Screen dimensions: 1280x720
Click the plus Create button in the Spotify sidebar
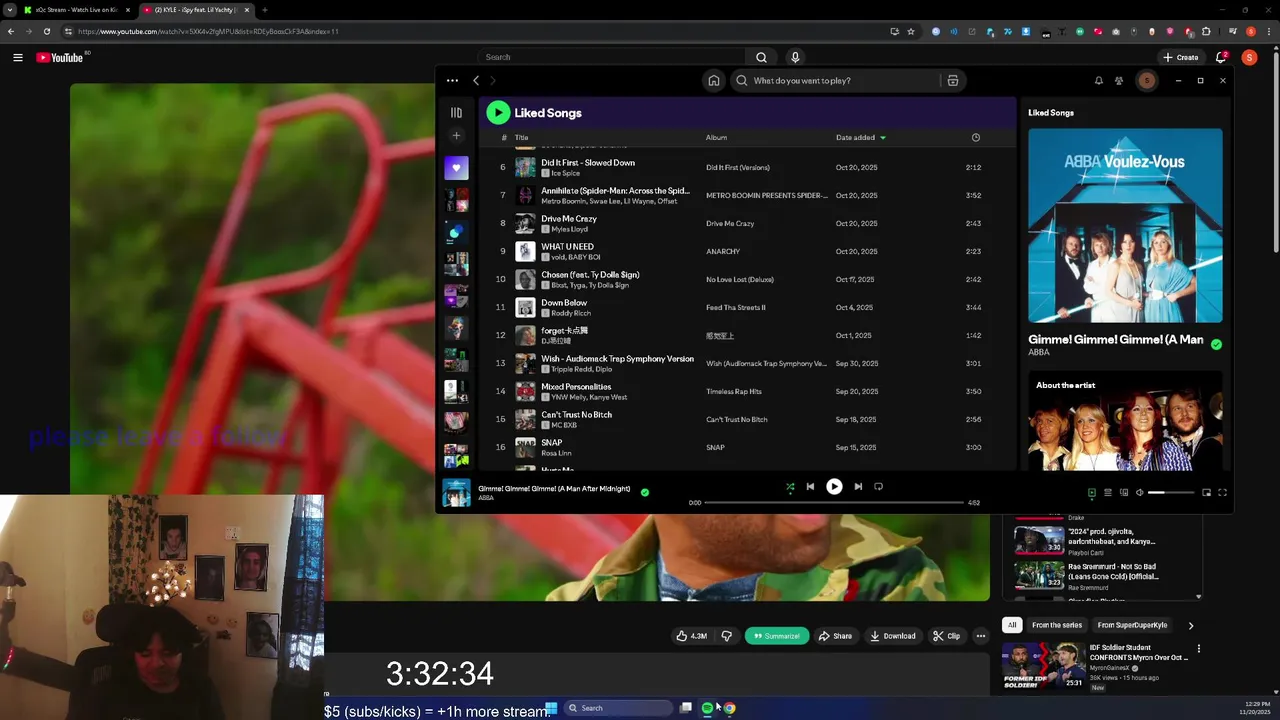coord(456,136)
